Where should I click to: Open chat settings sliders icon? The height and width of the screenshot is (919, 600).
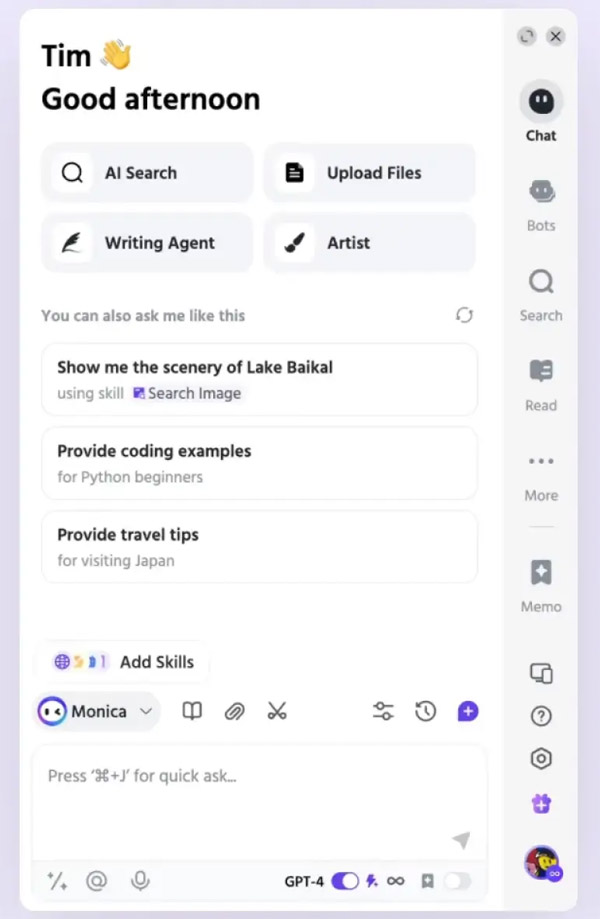[383, 711]
